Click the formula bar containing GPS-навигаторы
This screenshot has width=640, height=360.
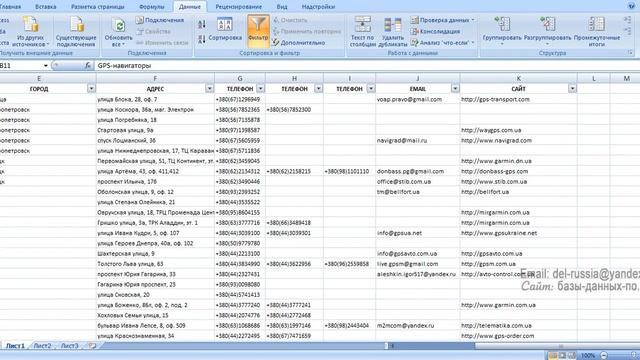click(x=367, y=65)
